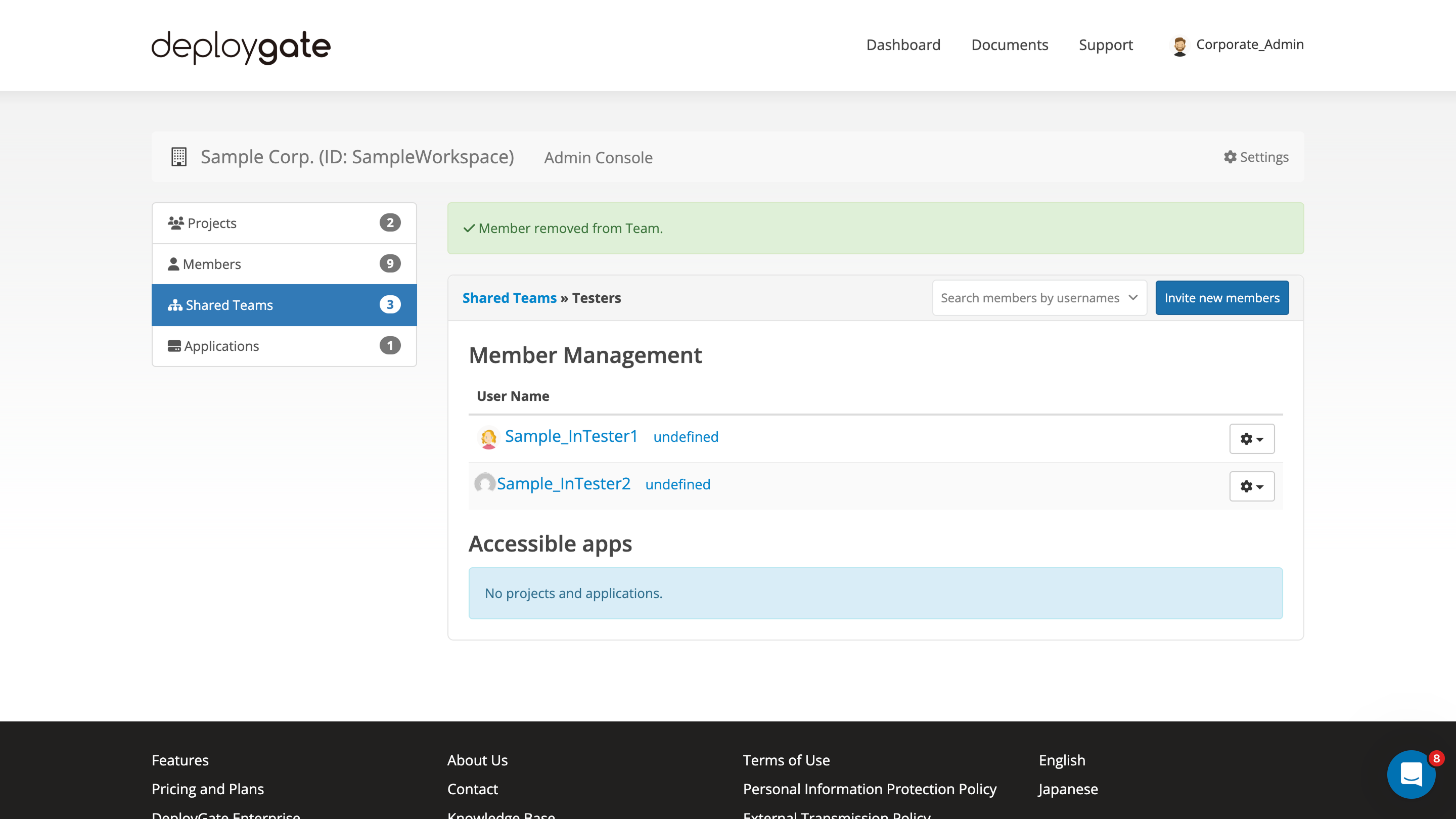The width and height of the screenshot is (1456, 819).
Task: Go to the Dashboard menu item
Action: pos(902,44)
